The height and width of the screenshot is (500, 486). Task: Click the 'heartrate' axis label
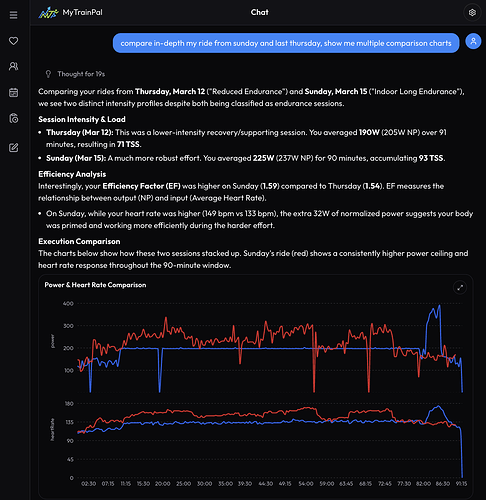[x=52, y=429]
